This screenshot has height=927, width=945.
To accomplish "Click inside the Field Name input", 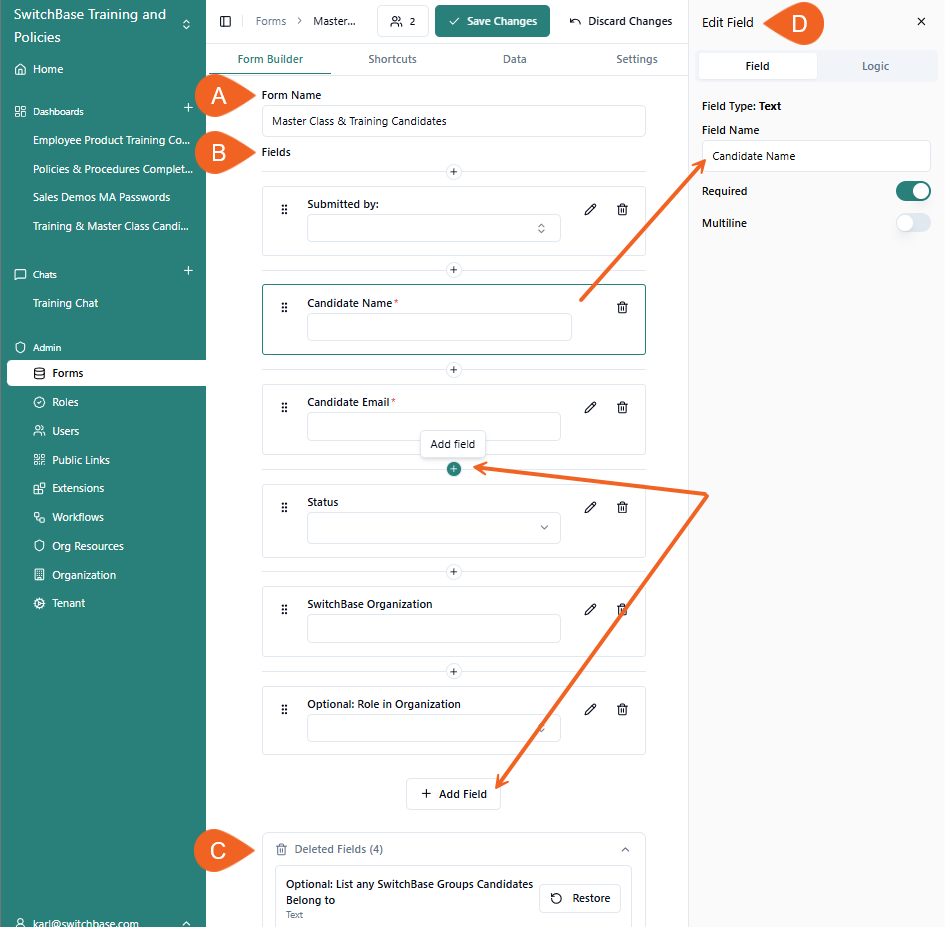I will pos(815,156).
